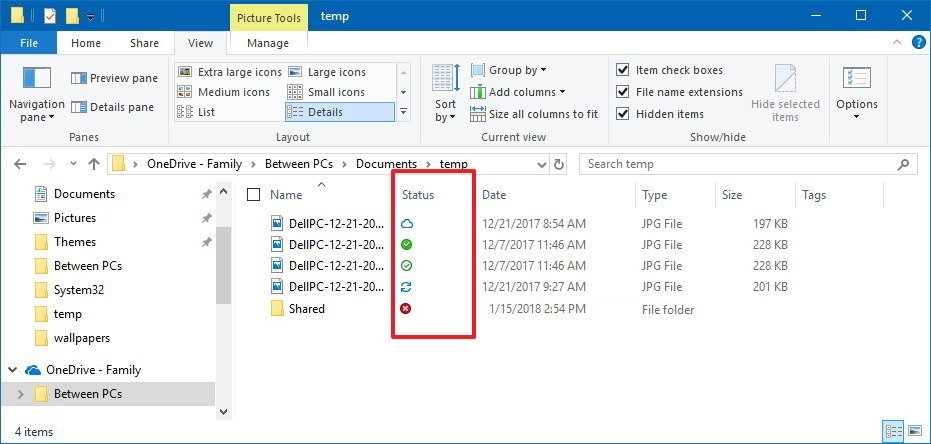Switch to the Share tab
This screenshot has width=931, height=444.
[144, 43]
